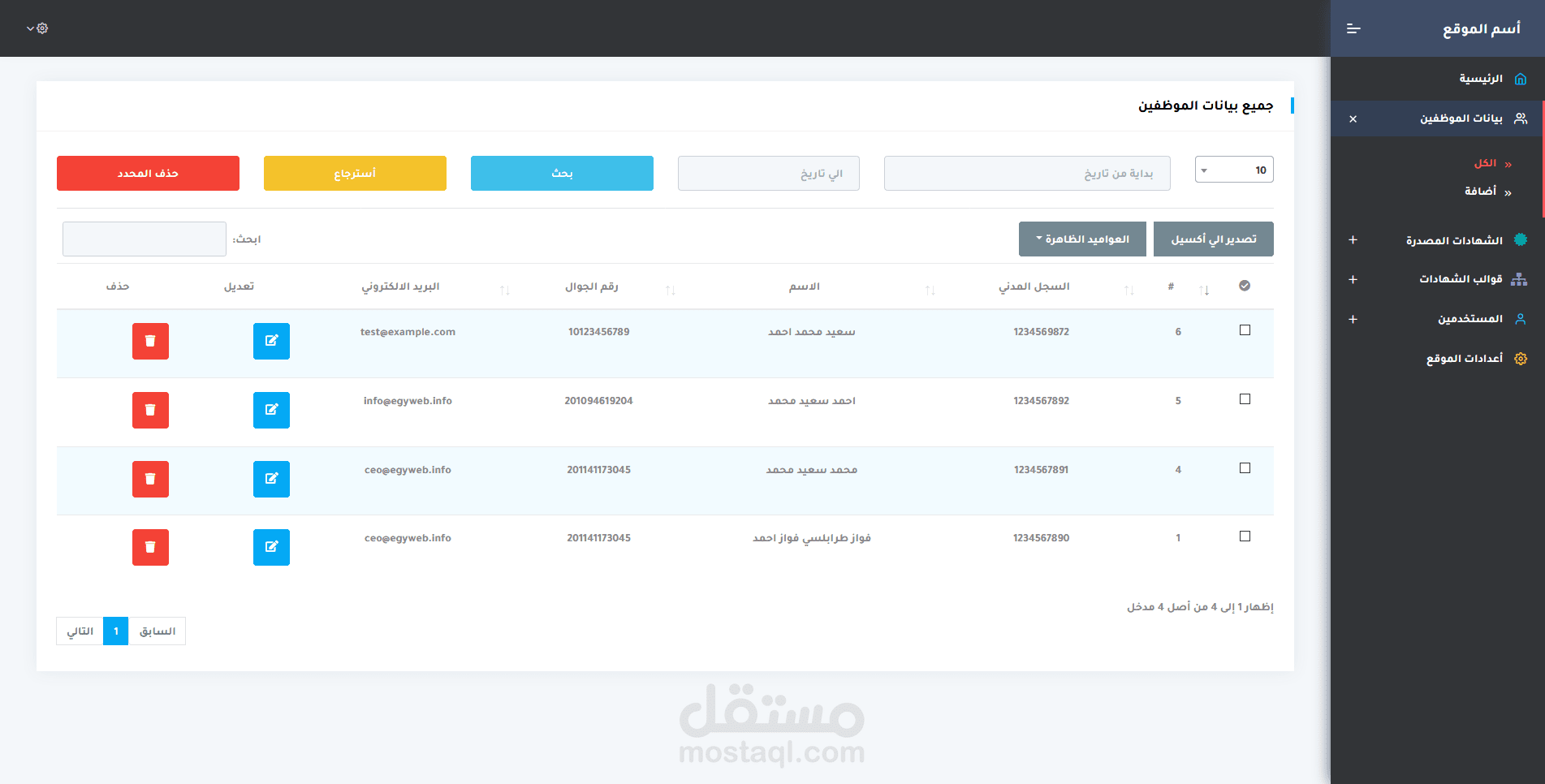Viewport: 1545px width, 784px height.
Task: Click the sitemap icon beside قوالب الشهادات
Action: (x=1519, y=279)
